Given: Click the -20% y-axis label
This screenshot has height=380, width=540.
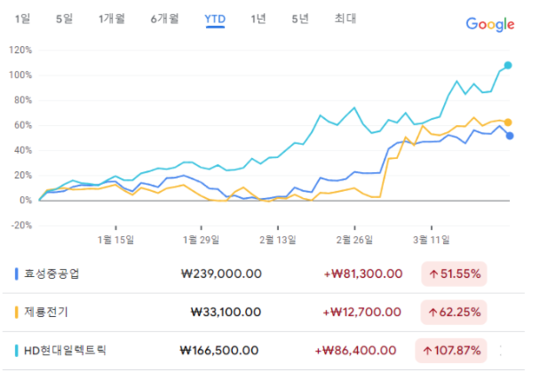Looking at the screenshot, I should click(21, 226).
